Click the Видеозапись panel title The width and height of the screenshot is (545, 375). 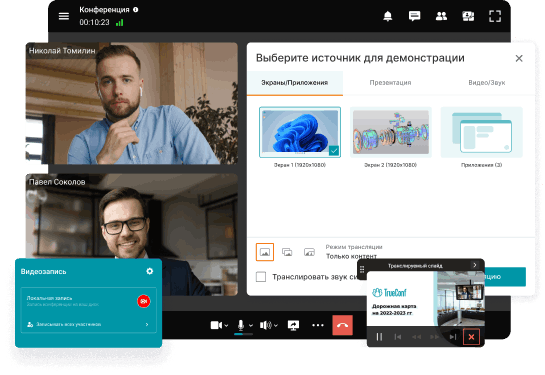[x=43, y=271]
